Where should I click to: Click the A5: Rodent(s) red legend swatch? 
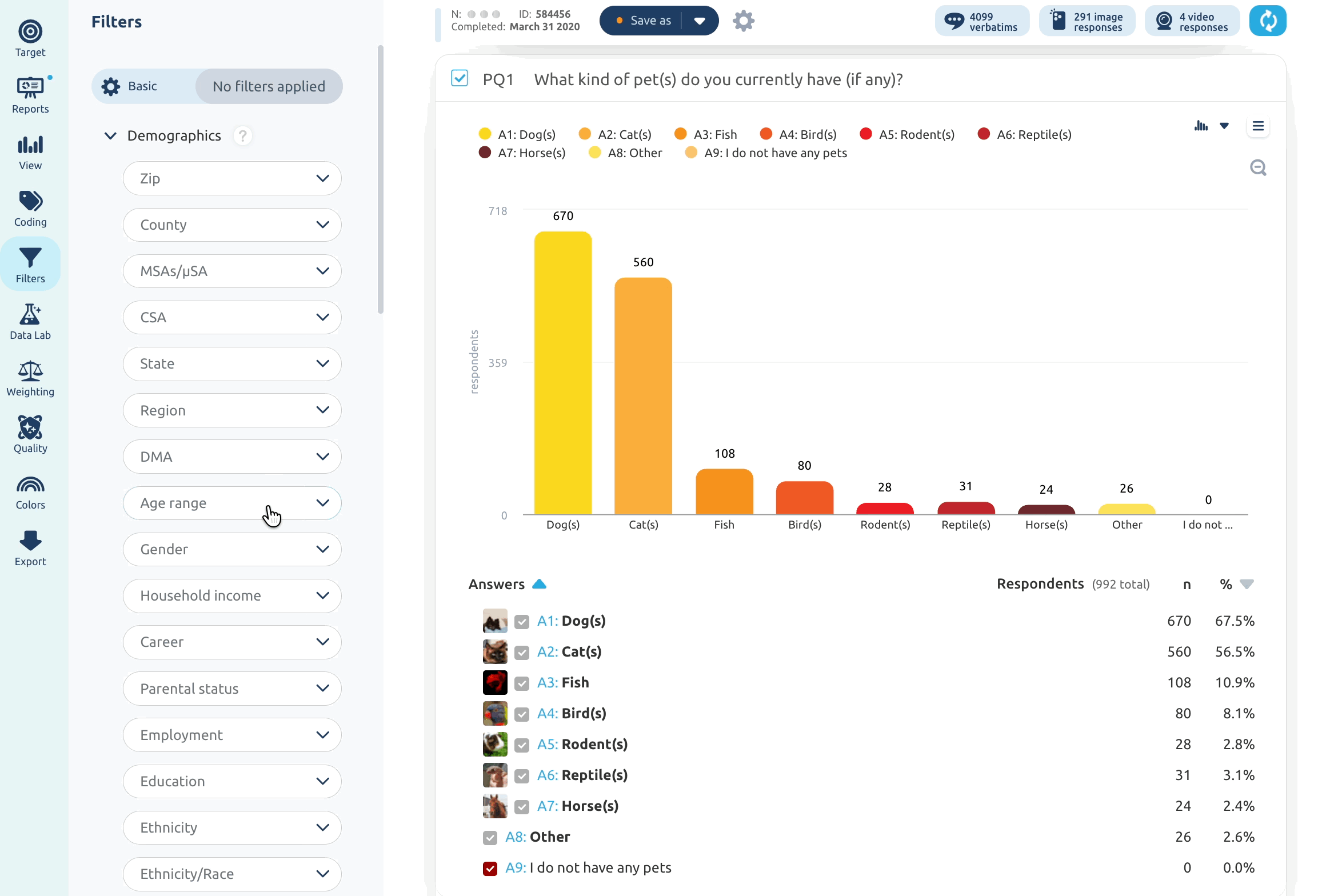(x=866, y=134)
